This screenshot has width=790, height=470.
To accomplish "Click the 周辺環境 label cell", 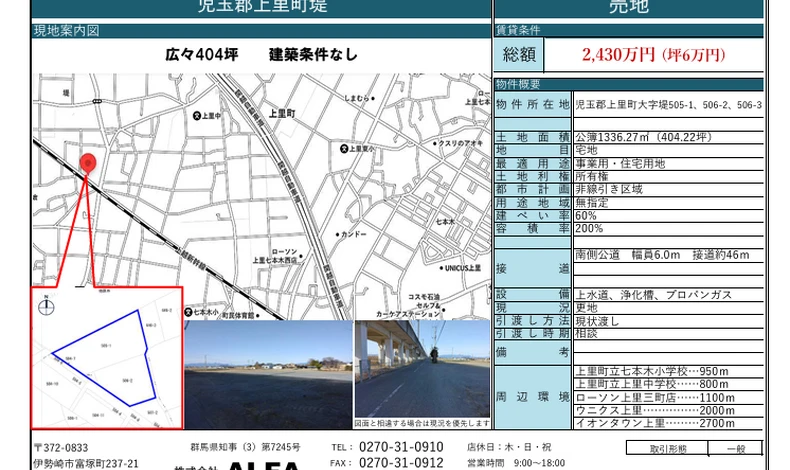I will pyautogui.click(x=533, y=397).
